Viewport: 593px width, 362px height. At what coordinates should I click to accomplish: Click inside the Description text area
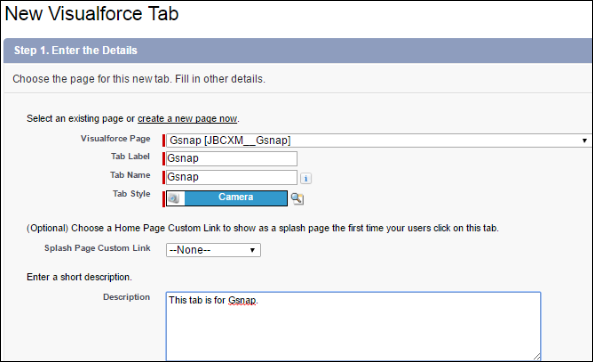pyautogui.click(x=353, y=326)
